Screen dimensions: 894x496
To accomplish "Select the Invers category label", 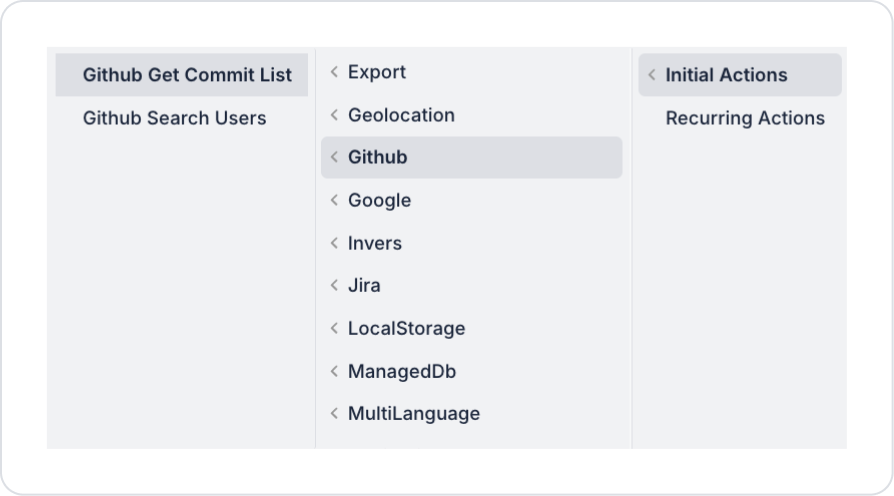I will coord(375,243).
